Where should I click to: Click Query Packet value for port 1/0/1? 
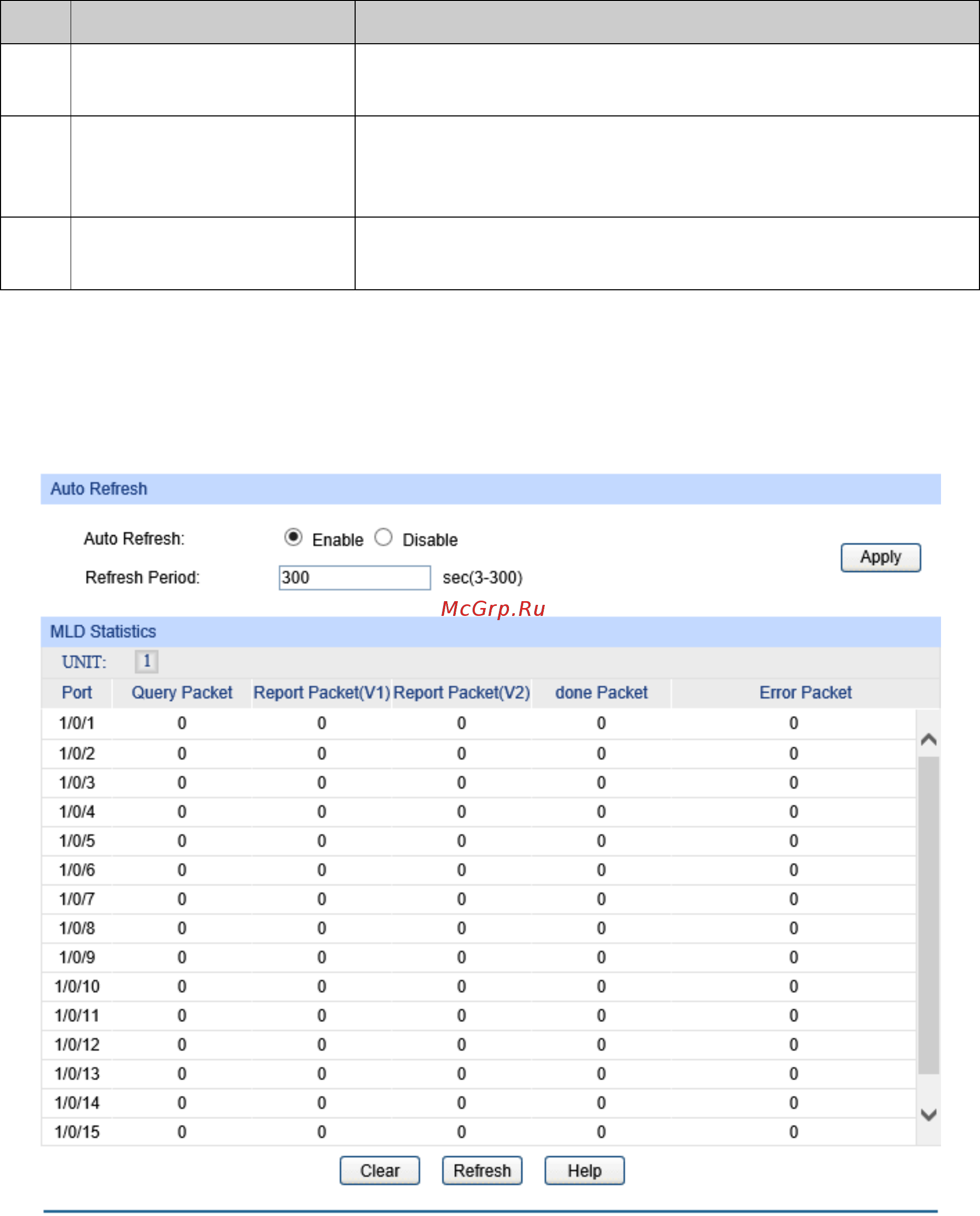tap(182, 723)
